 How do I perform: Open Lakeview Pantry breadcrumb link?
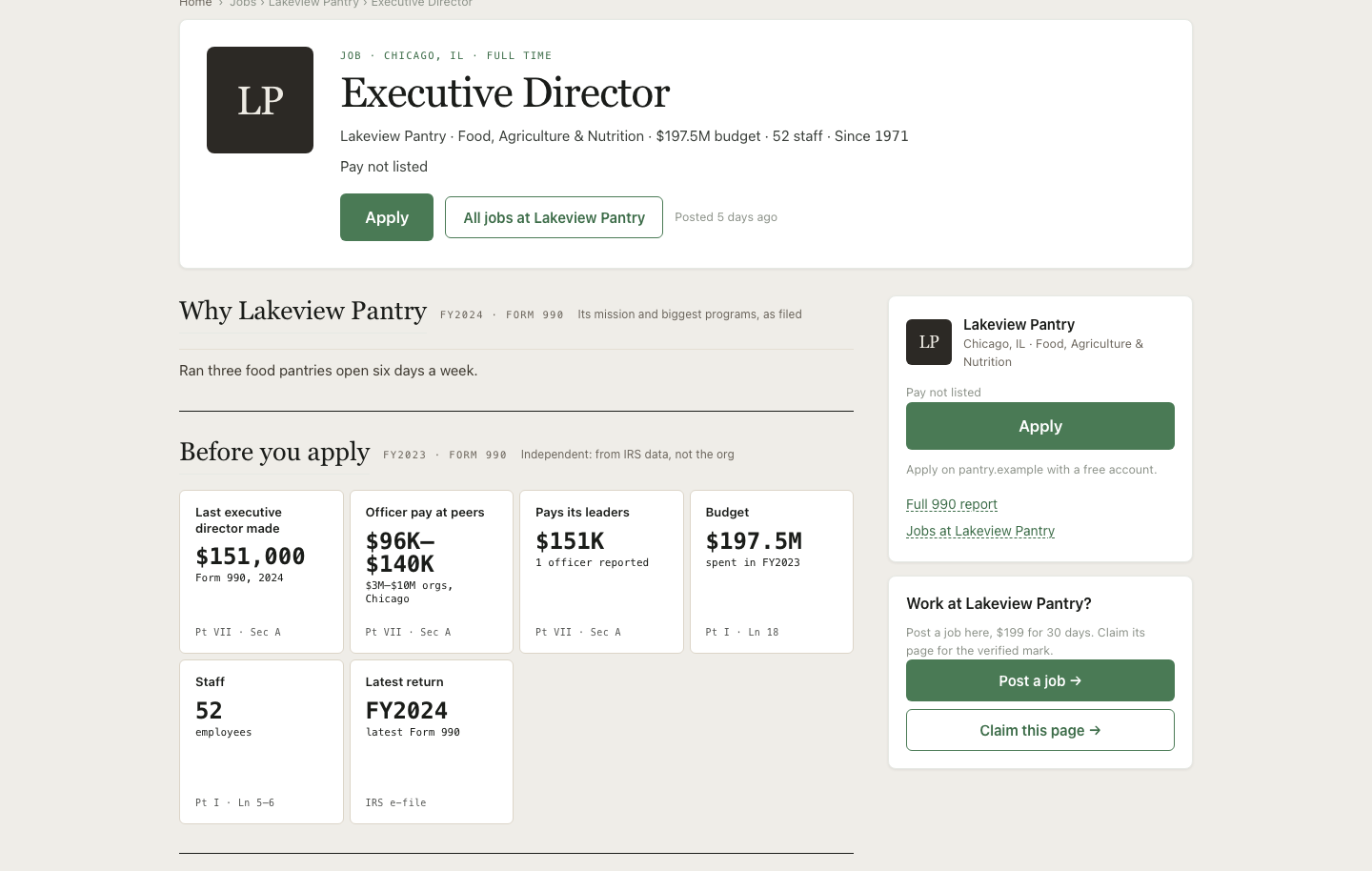313,3
